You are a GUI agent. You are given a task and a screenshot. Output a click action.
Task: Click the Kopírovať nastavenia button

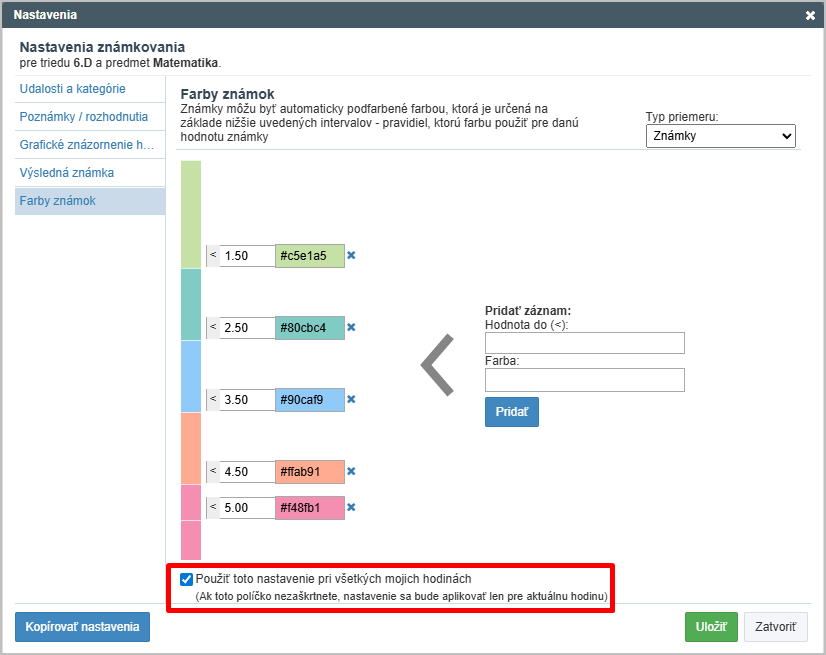point(82,627)
